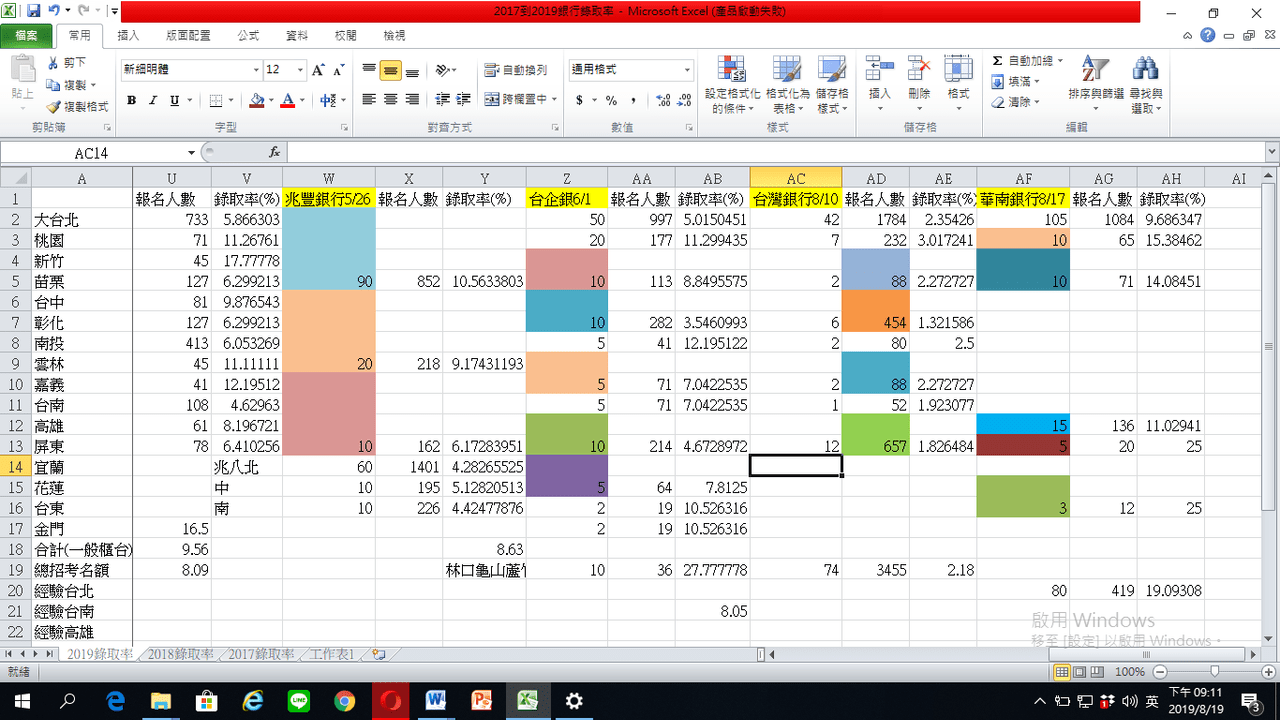Switch to the 2017錄取率 sheet tab
Viewport: 1280px width, 720px height.
[261, 655]
